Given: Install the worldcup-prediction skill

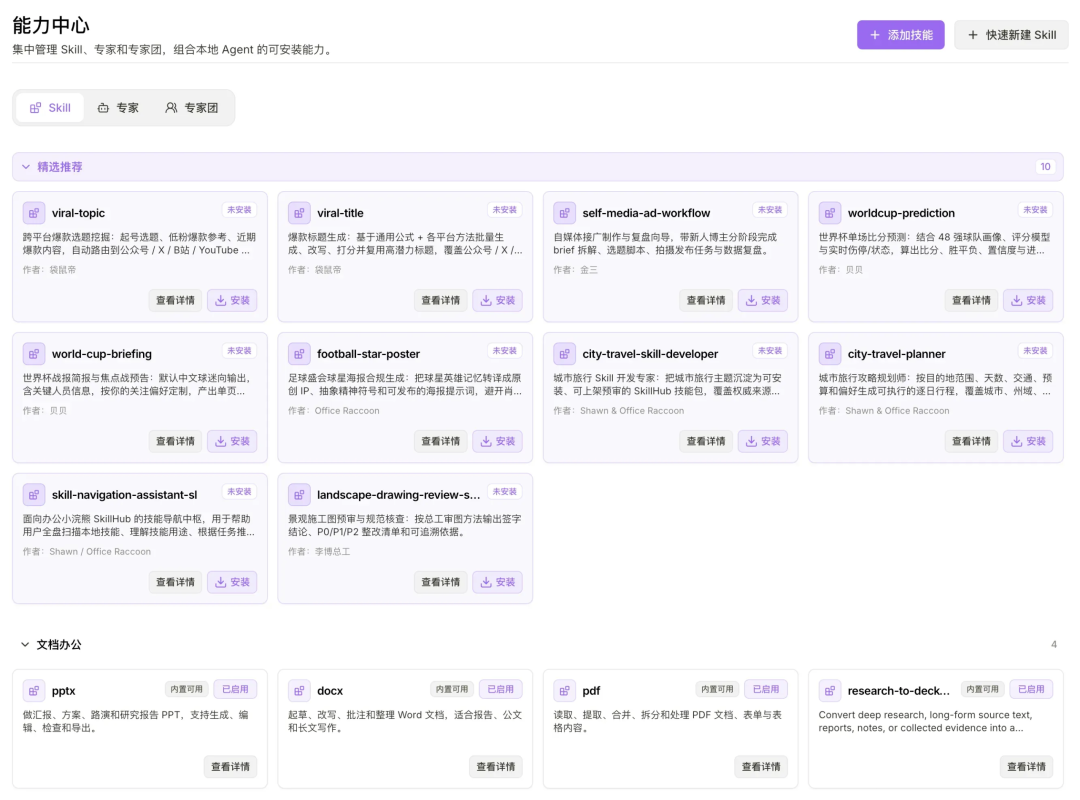Looking at the screenshot, I should pos(1028,300).
